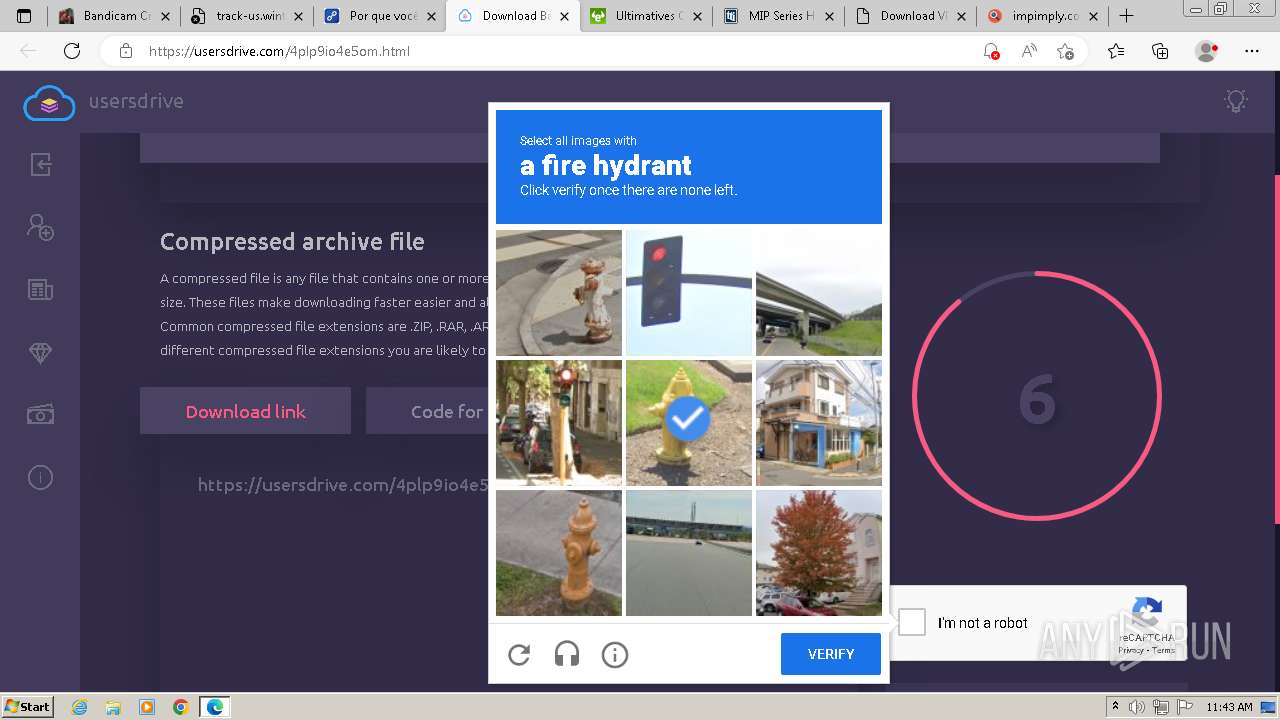Select the orange hydrant on grass tile
This screenshot has height=720, width=1280.
click(x=559, y=553)
